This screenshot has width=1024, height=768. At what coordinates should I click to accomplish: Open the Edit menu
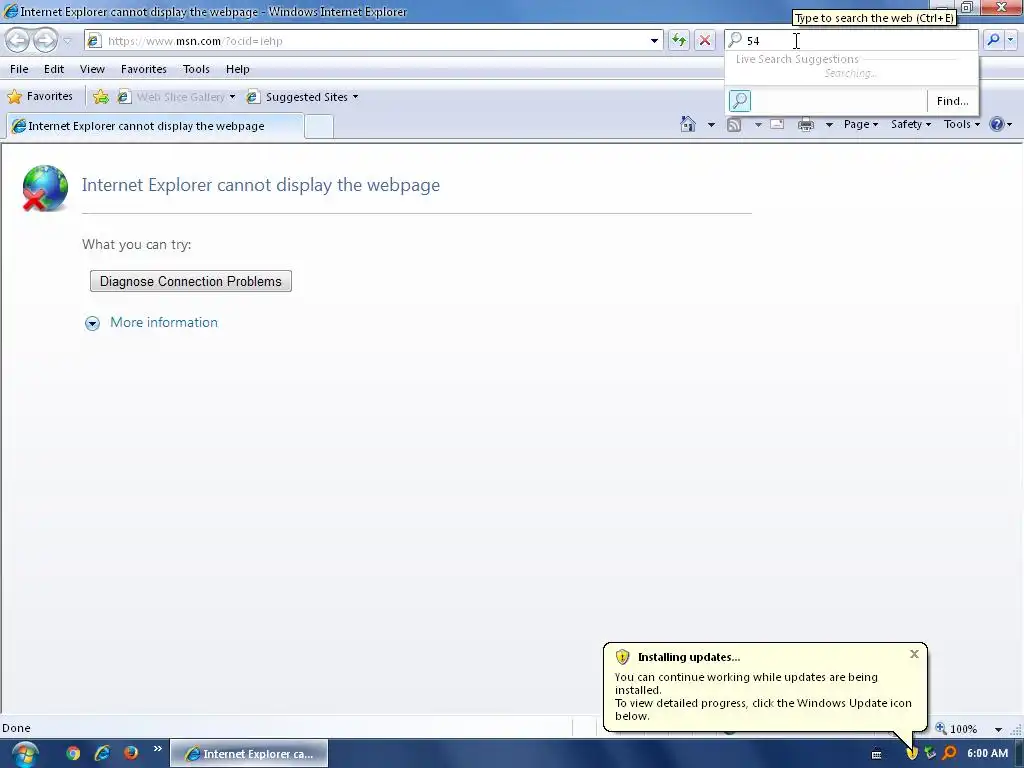(x=54, y=69)
